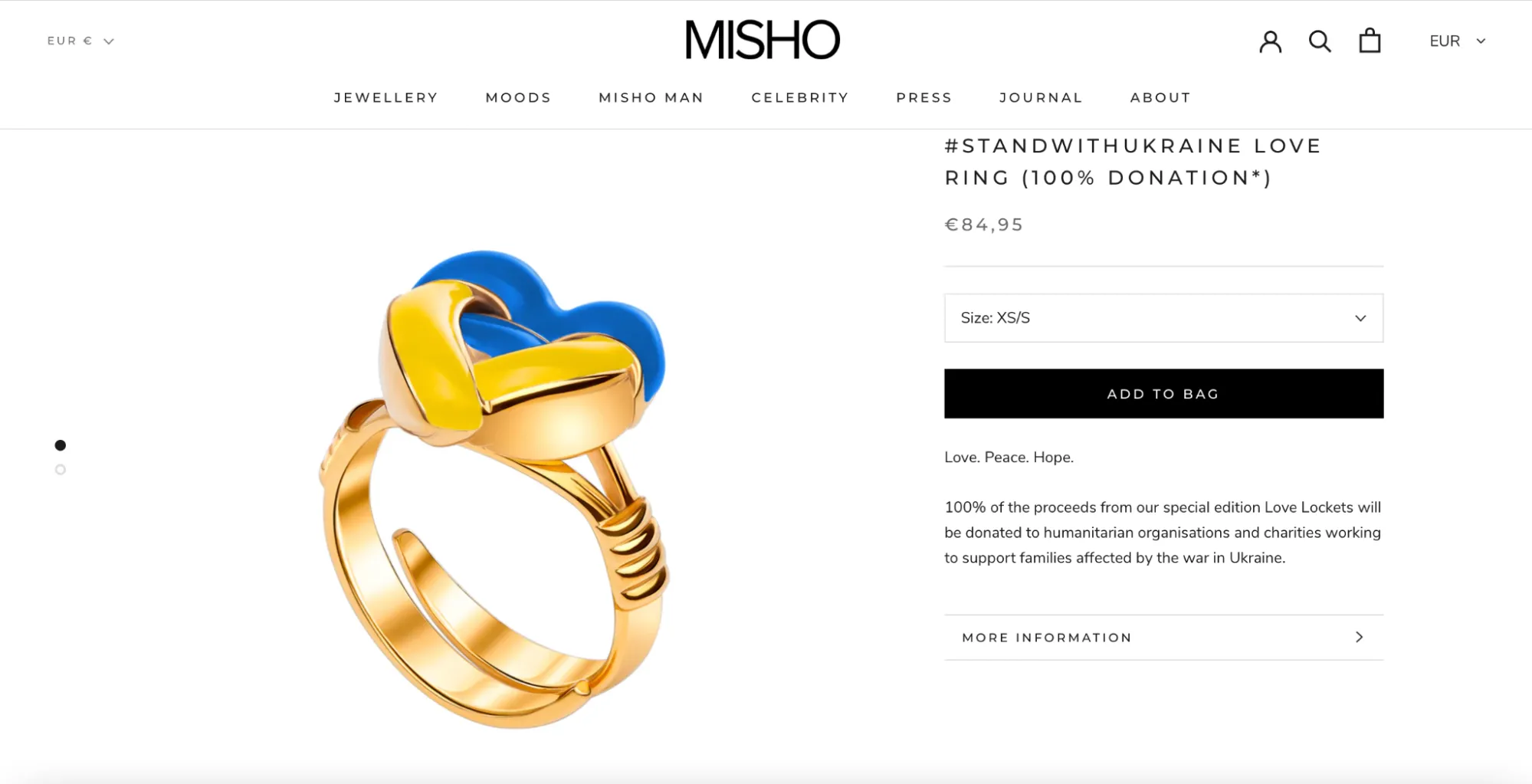Viewport: 1532px width, 784px height.
Task: Click the More Information arrow icon
Action: pyautogui.click(x=1359, y=637)
